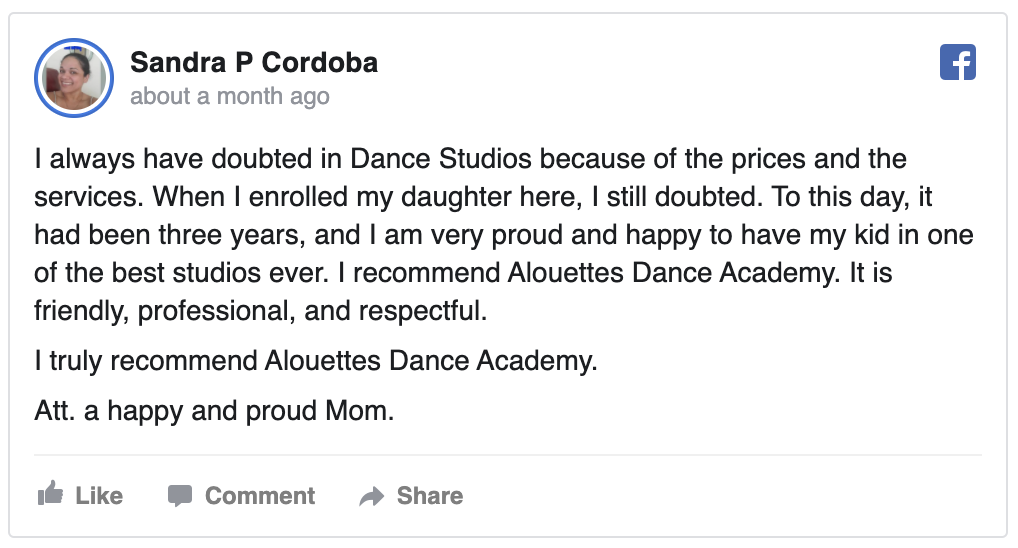Open Sandra P Cordoba's profile photo
Image resolution: width=1018 pixels, height=548 pixels.
pos(74,79)
